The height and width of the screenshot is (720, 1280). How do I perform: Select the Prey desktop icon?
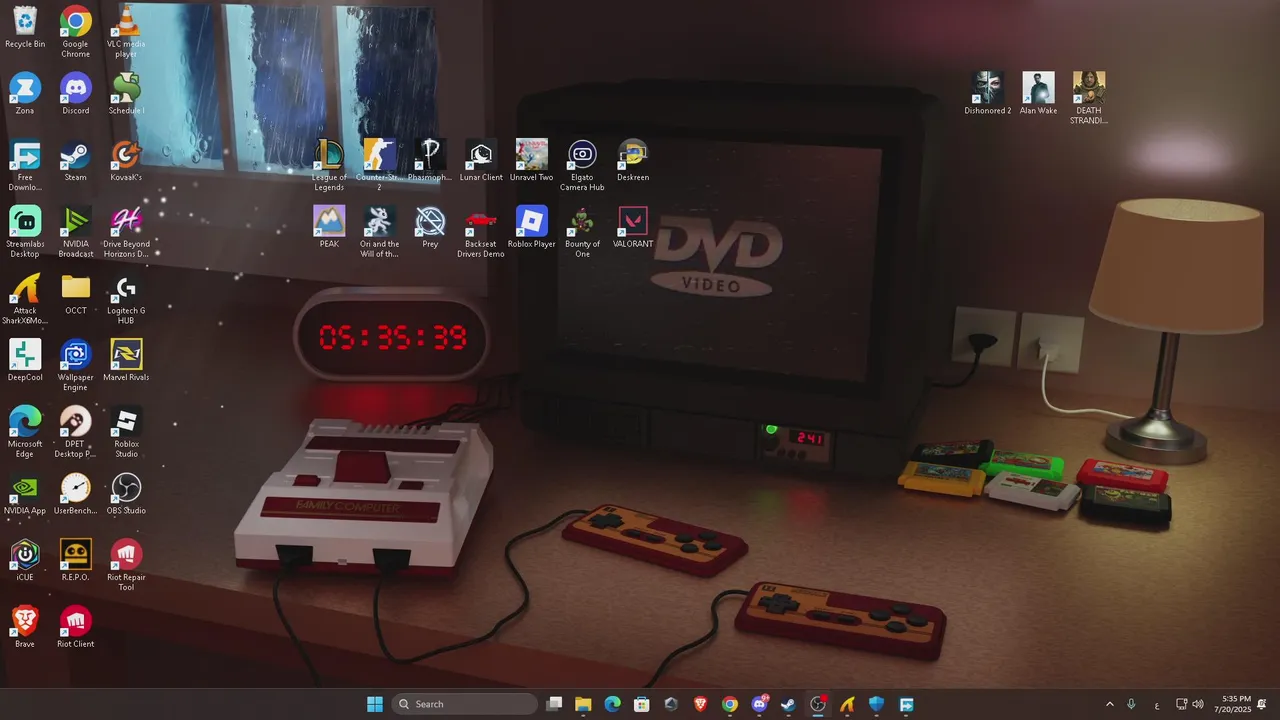pos(430,227)
